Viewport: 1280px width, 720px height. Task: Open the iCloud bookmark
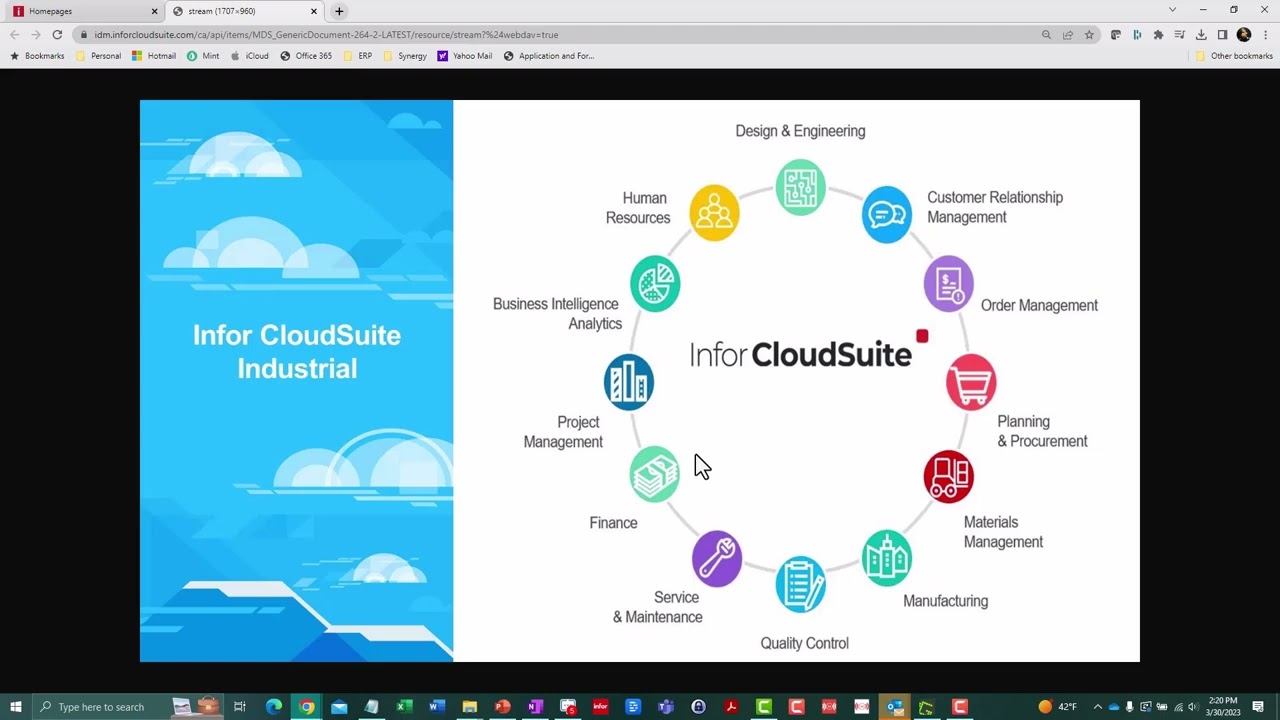click(250, 56)
